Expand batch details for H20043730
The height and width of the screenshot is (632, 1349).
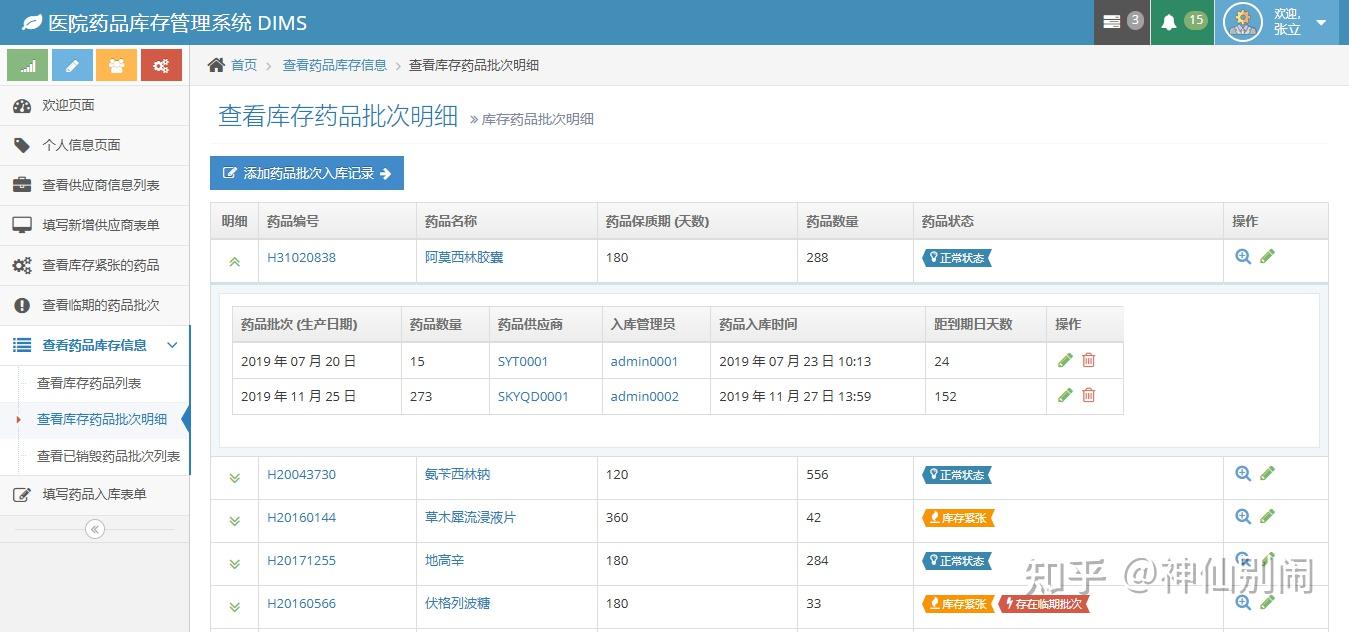click(x=234, y=478)
